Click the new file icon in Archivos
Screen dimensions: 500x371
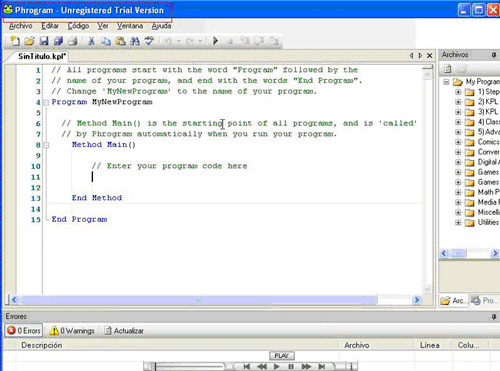click(x=448, y=69)
